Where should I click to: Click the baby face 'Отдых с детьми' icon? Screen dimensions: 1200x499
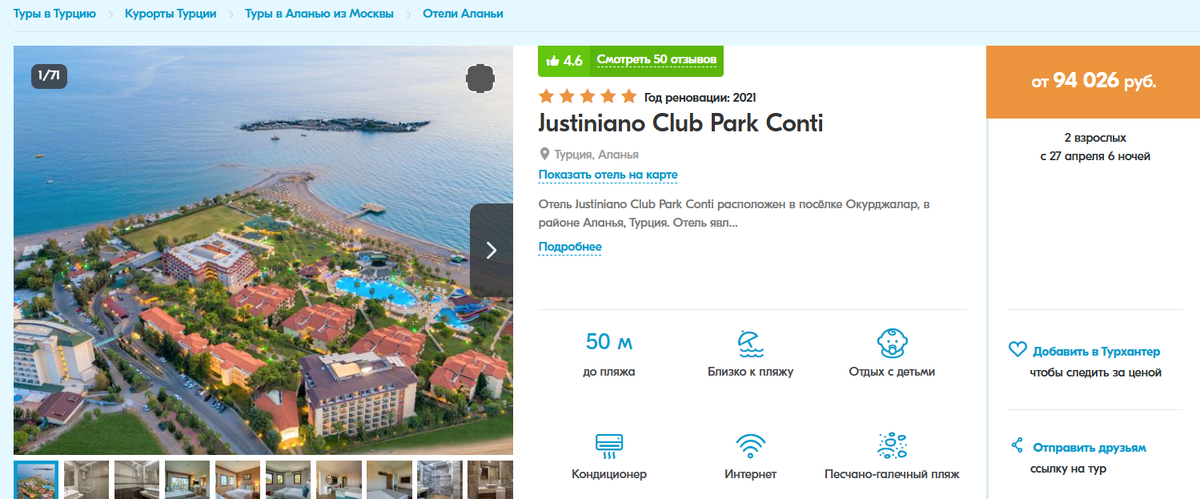pos(891,343)
